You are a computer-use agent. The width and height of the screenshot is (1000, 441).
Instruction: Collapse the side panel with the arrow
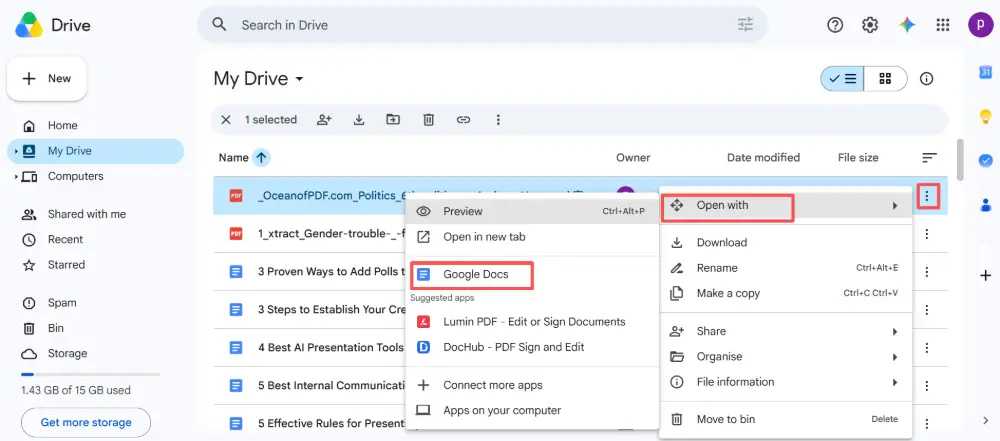[x=985, y=419]
